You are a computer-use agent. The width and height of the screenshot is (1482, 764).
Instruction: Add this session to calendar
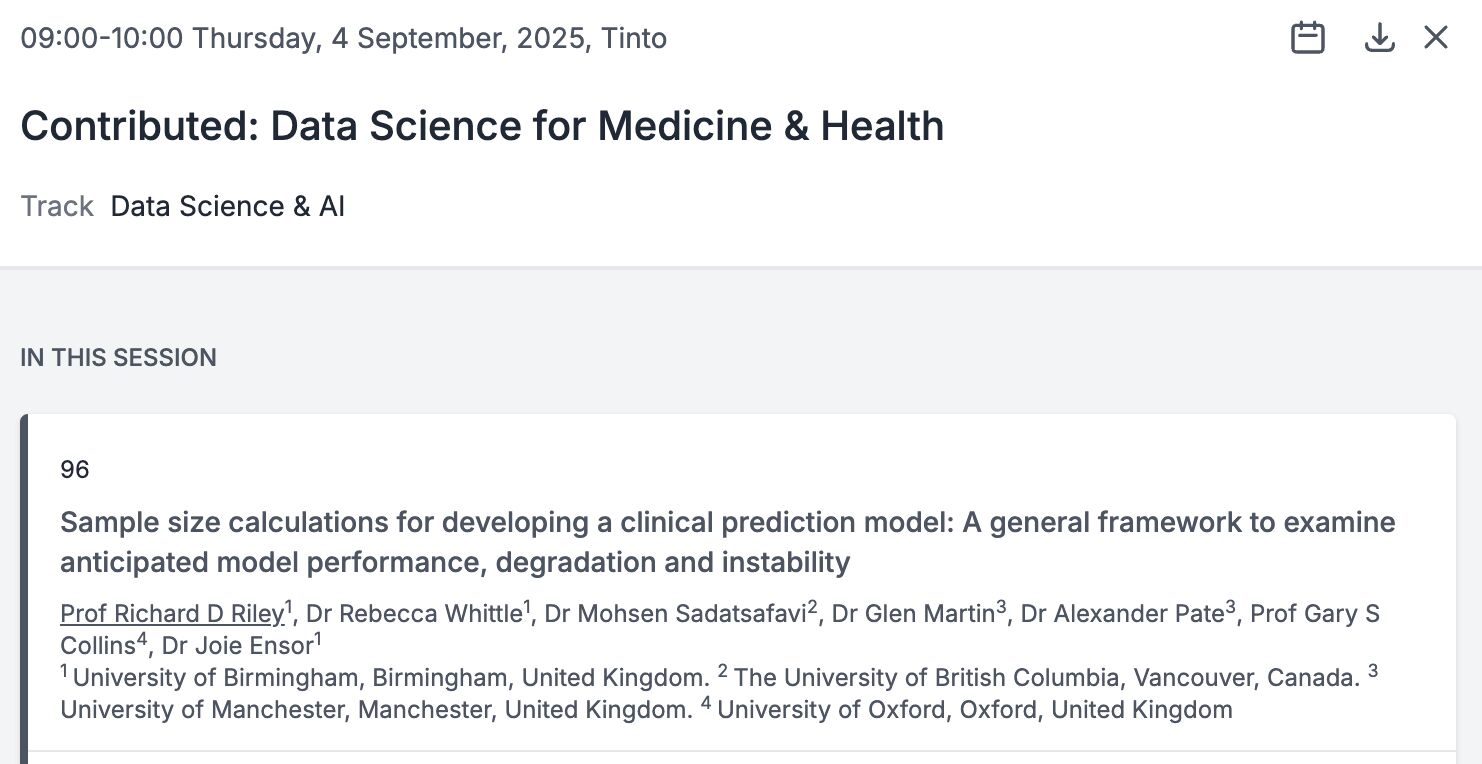point(1307,39)
